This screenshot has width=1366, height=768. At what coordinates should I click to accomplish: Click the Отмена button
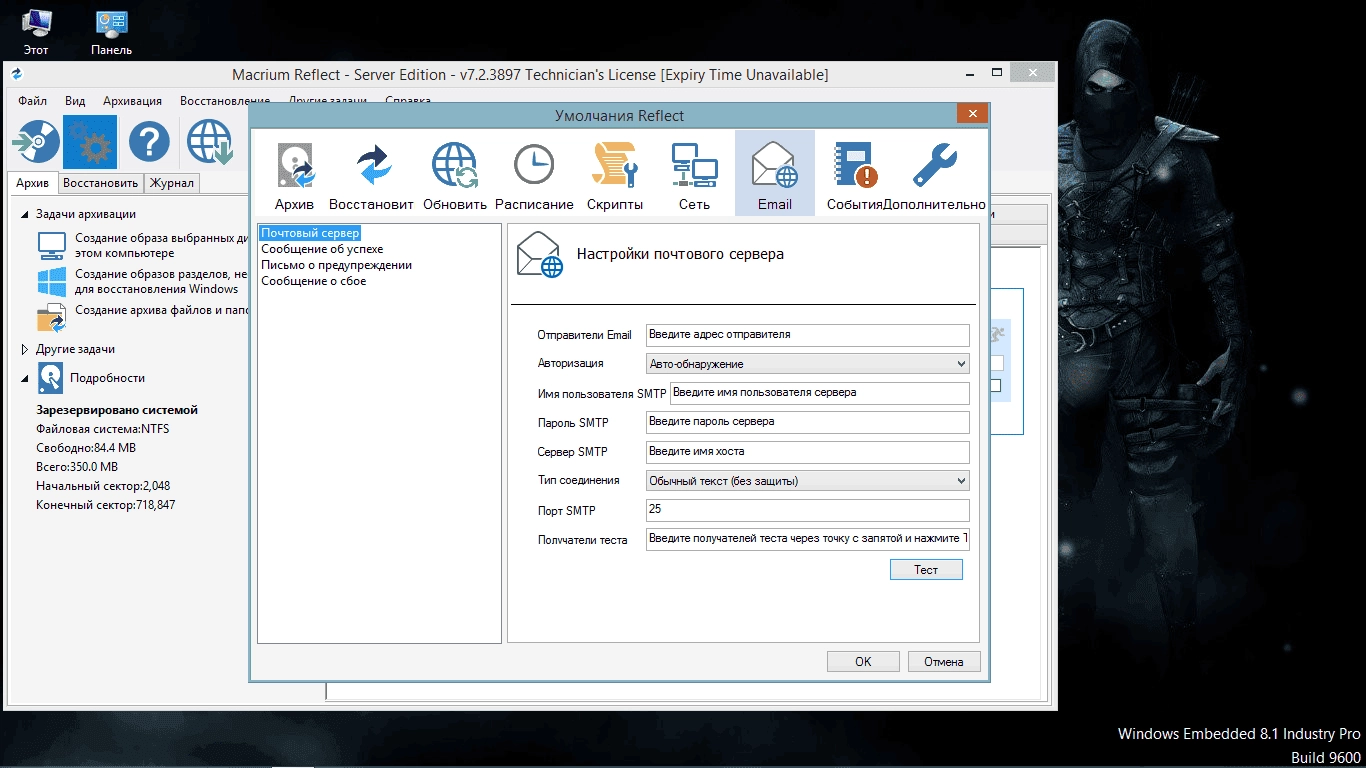(944, 661)
